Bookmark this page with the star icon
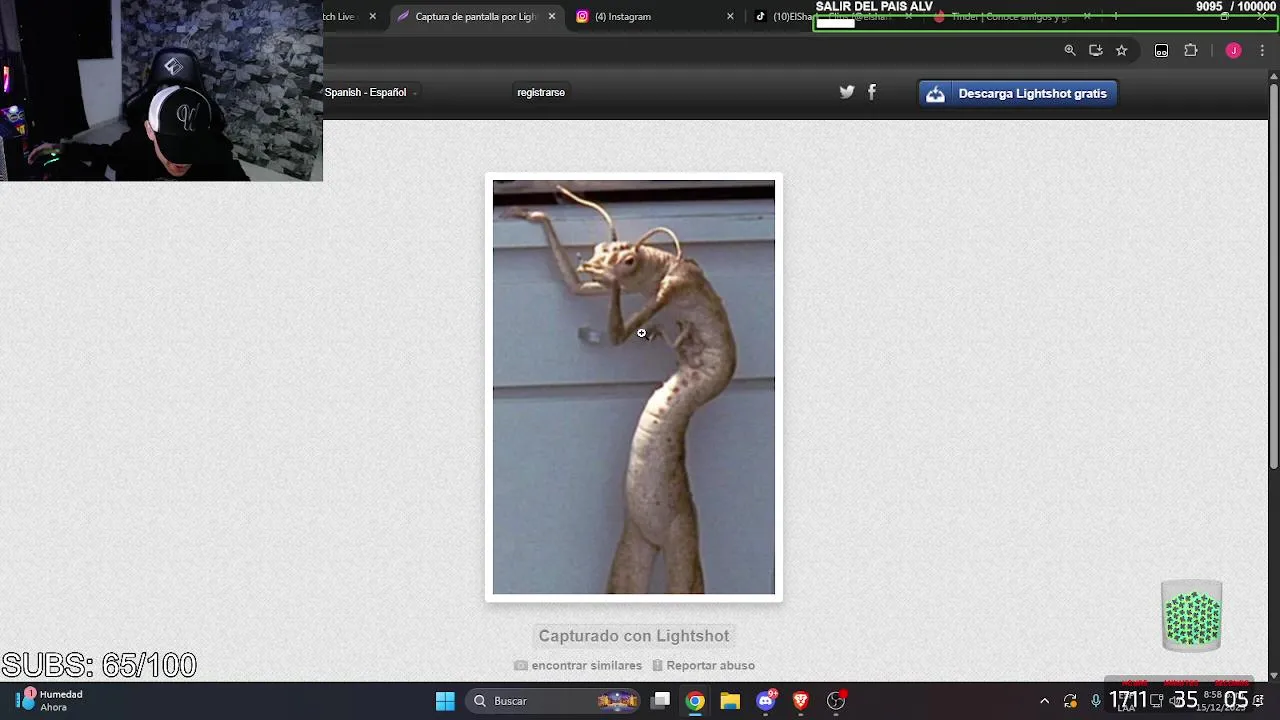1280x720 pixels. coord(1122,50)
